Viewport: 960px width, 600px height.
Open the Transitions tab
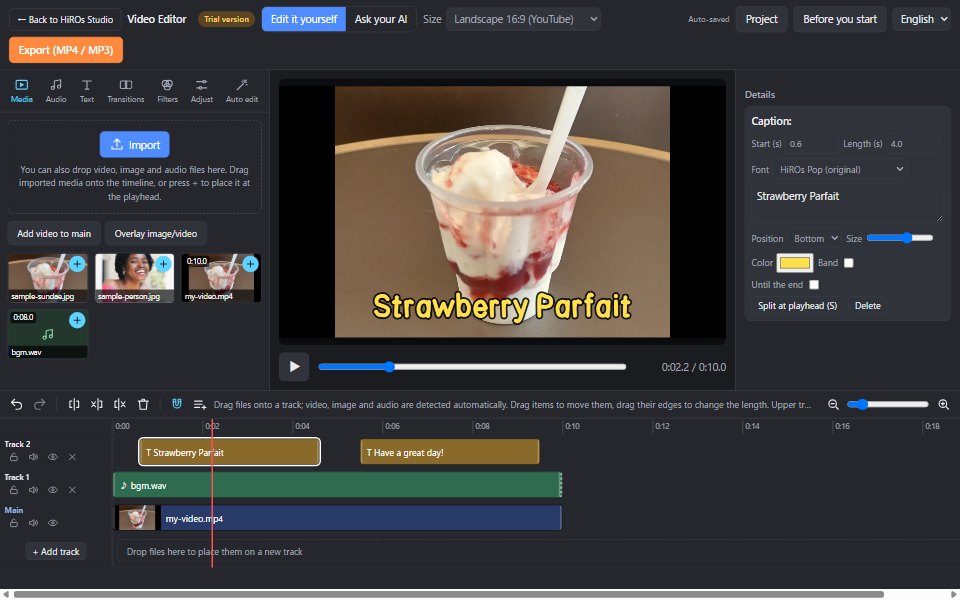point(126,91)
